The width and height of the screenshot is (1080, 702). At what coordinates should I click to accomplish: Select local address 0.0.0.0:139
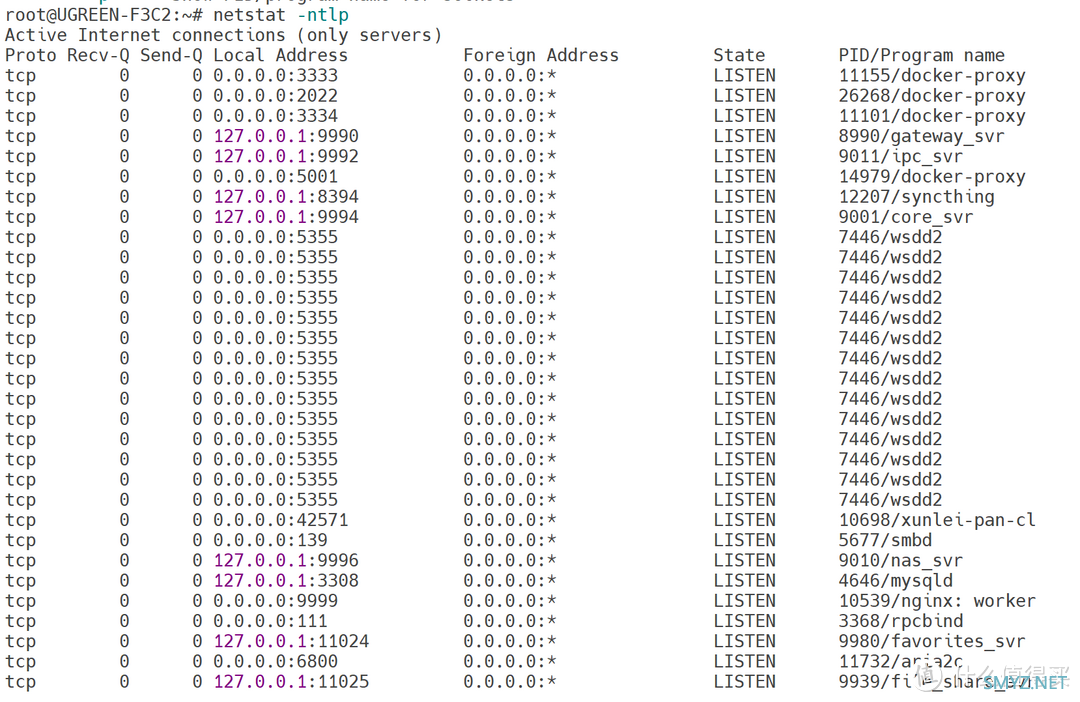(270, 539)
